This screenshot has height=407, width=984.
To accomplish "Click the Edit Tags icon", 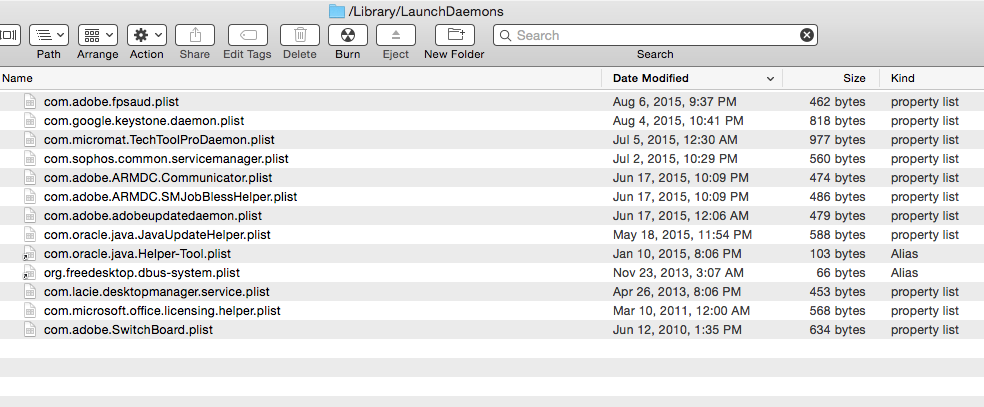I will (x=247, y=35).
